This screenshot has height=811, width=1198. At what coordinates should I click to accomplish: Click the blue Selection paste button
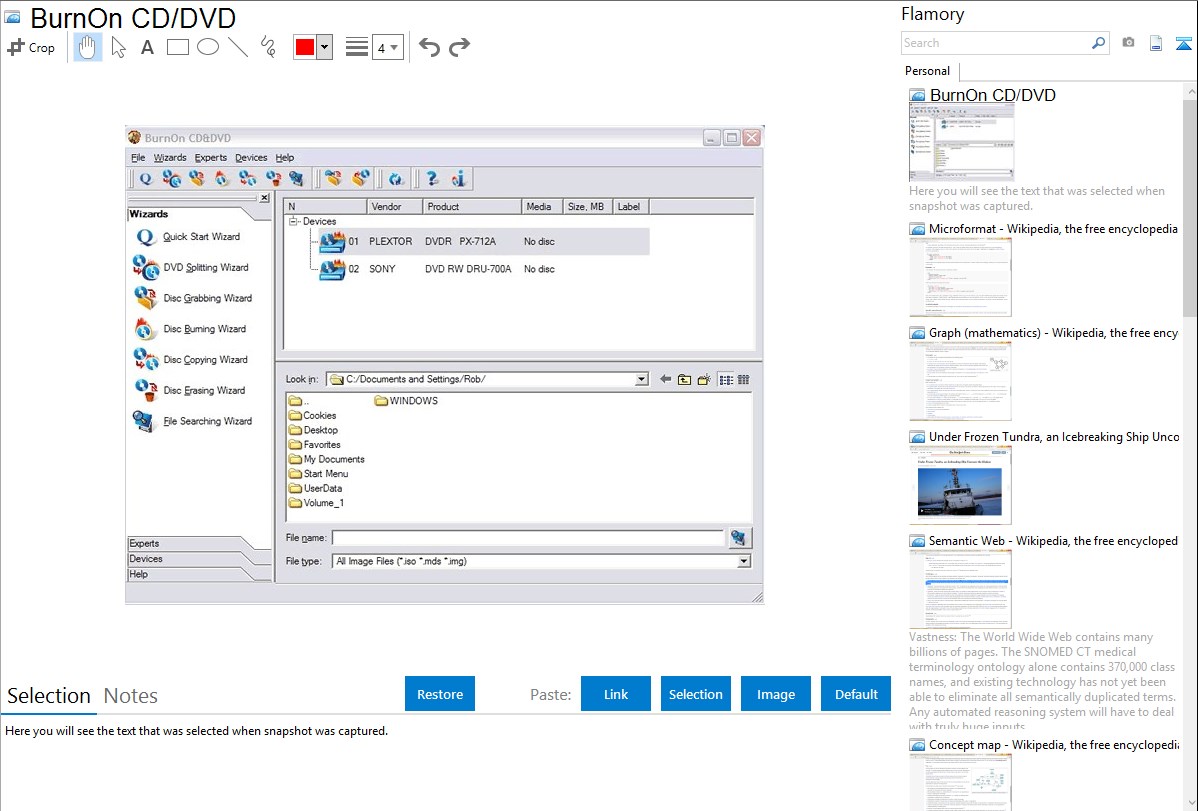tap(695, 694)
